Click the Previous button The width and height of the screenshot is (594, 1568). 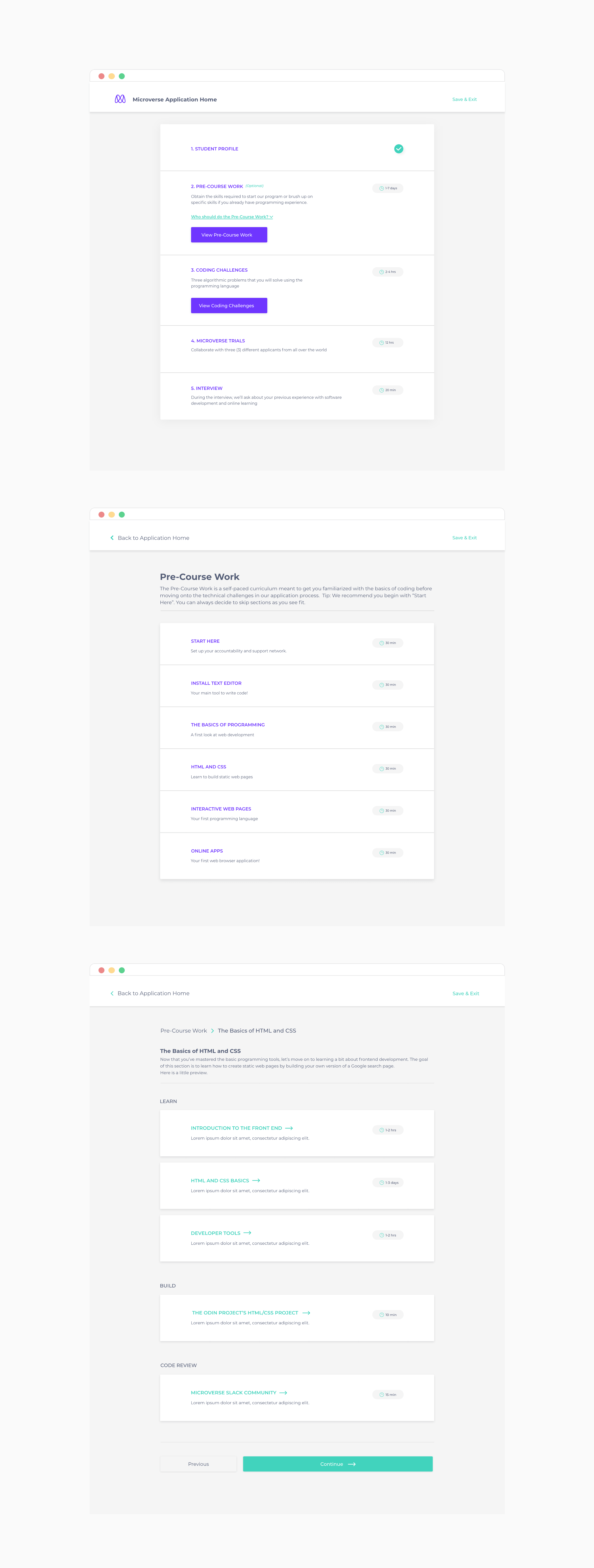pos(198,1464)
